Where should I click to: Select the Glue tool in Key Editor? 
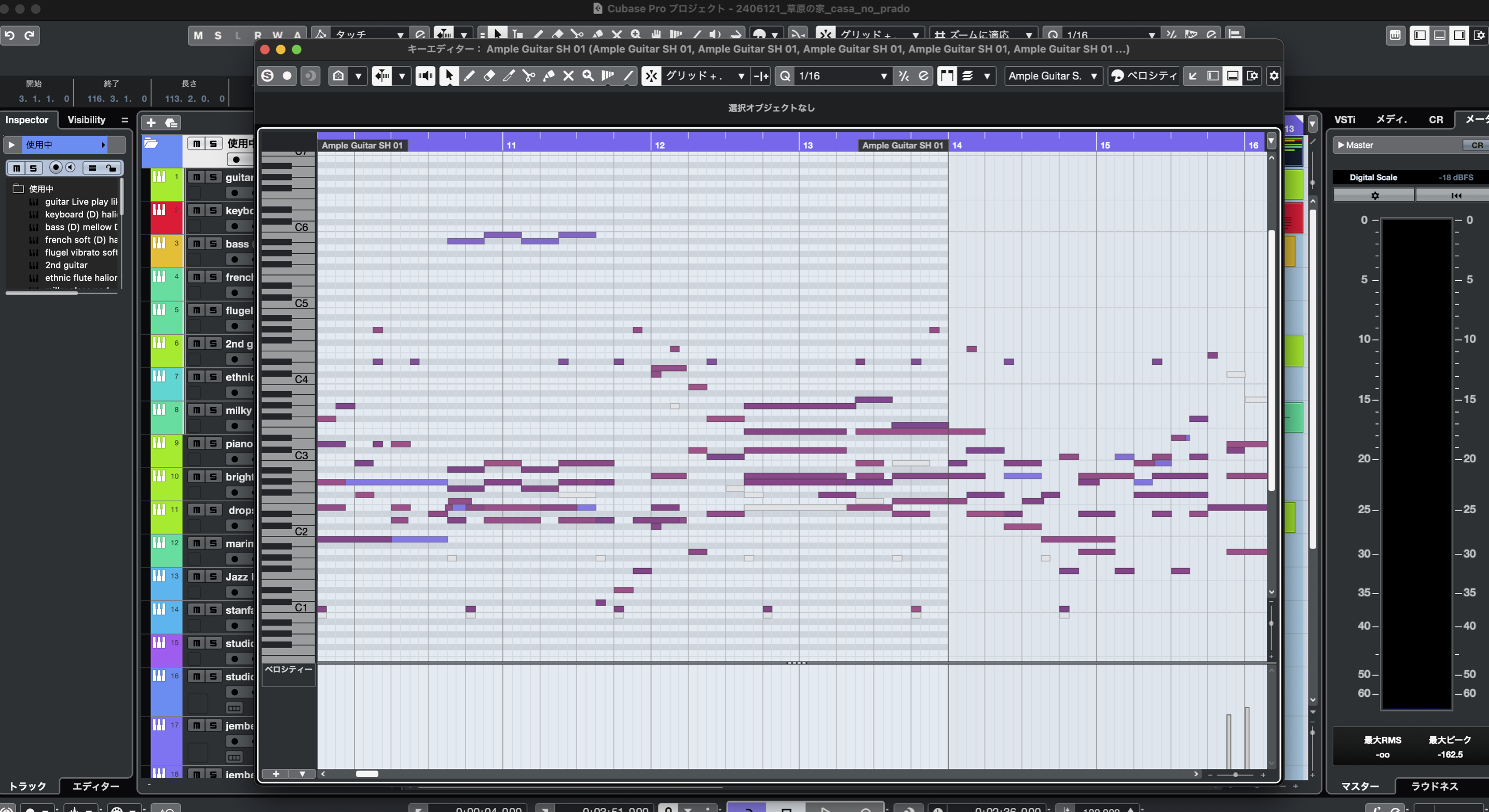pos(549,76)
